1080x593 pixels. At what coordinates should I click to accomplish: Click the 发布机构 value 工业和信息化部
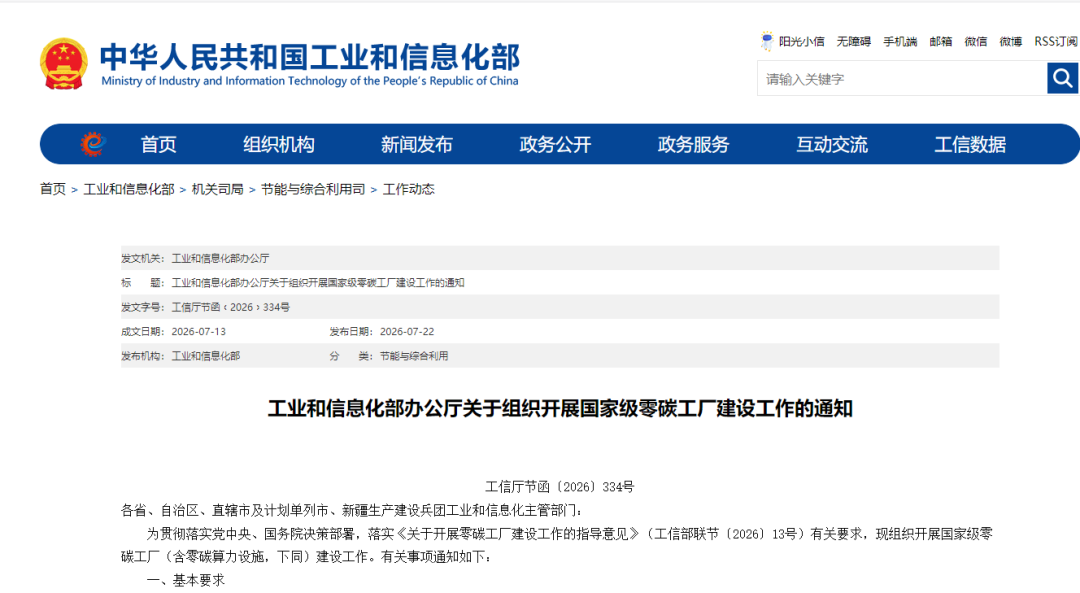pos(206,356)
